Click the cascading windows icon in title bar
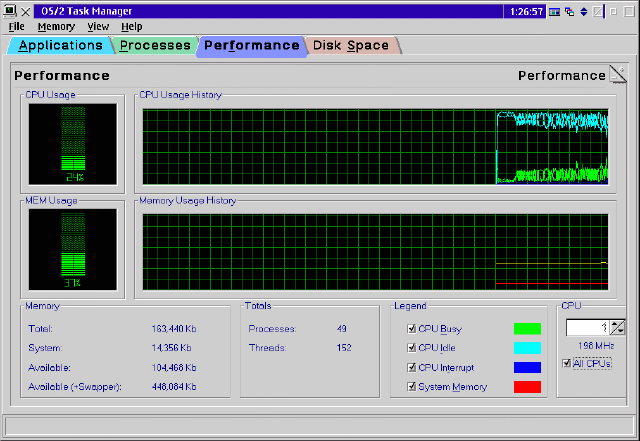640x441 pixels. 569,11
